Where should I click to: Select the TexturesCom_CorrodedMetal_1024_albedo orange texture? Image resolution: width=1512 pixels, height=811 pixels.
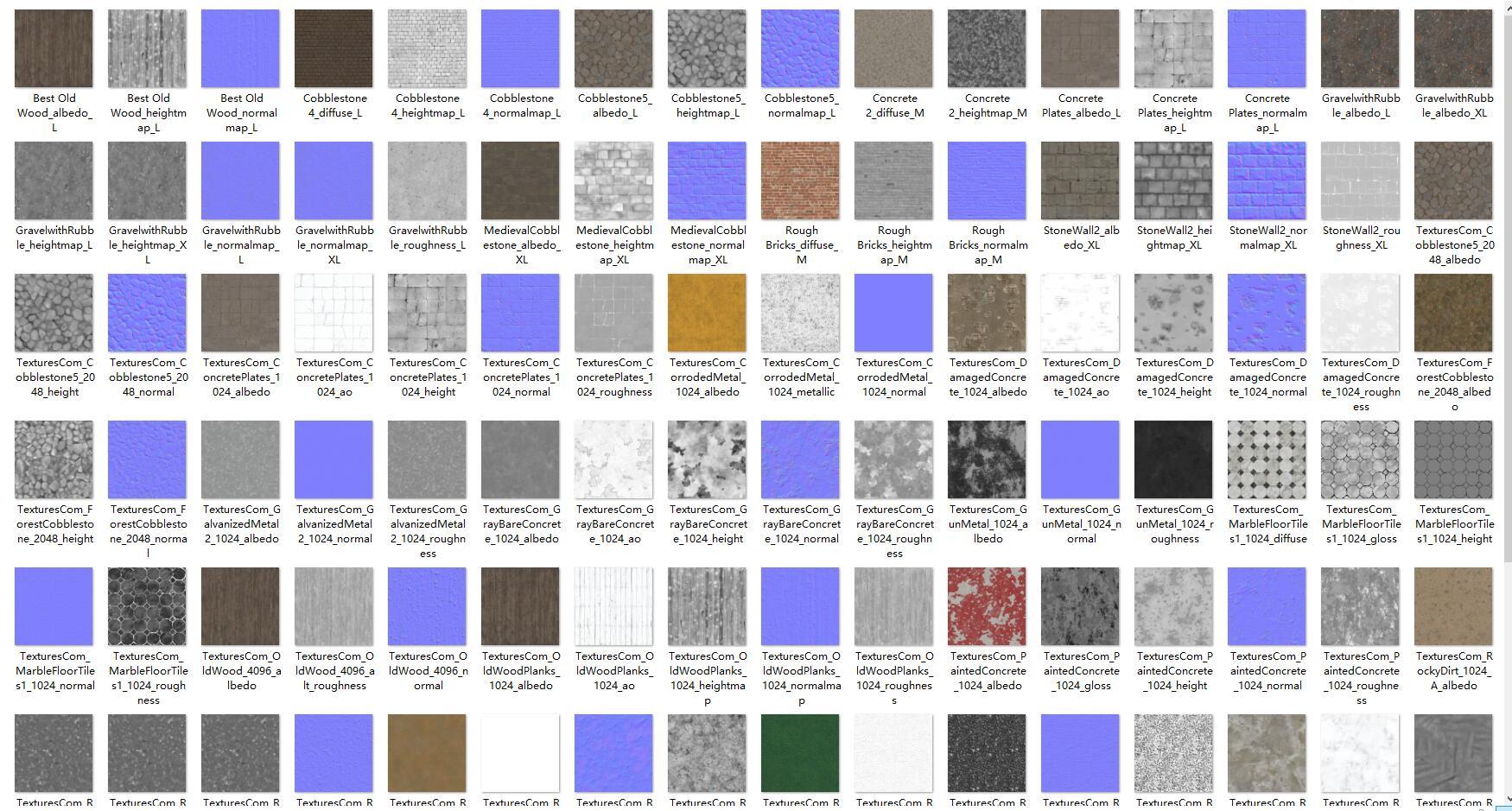coord(707,314)
